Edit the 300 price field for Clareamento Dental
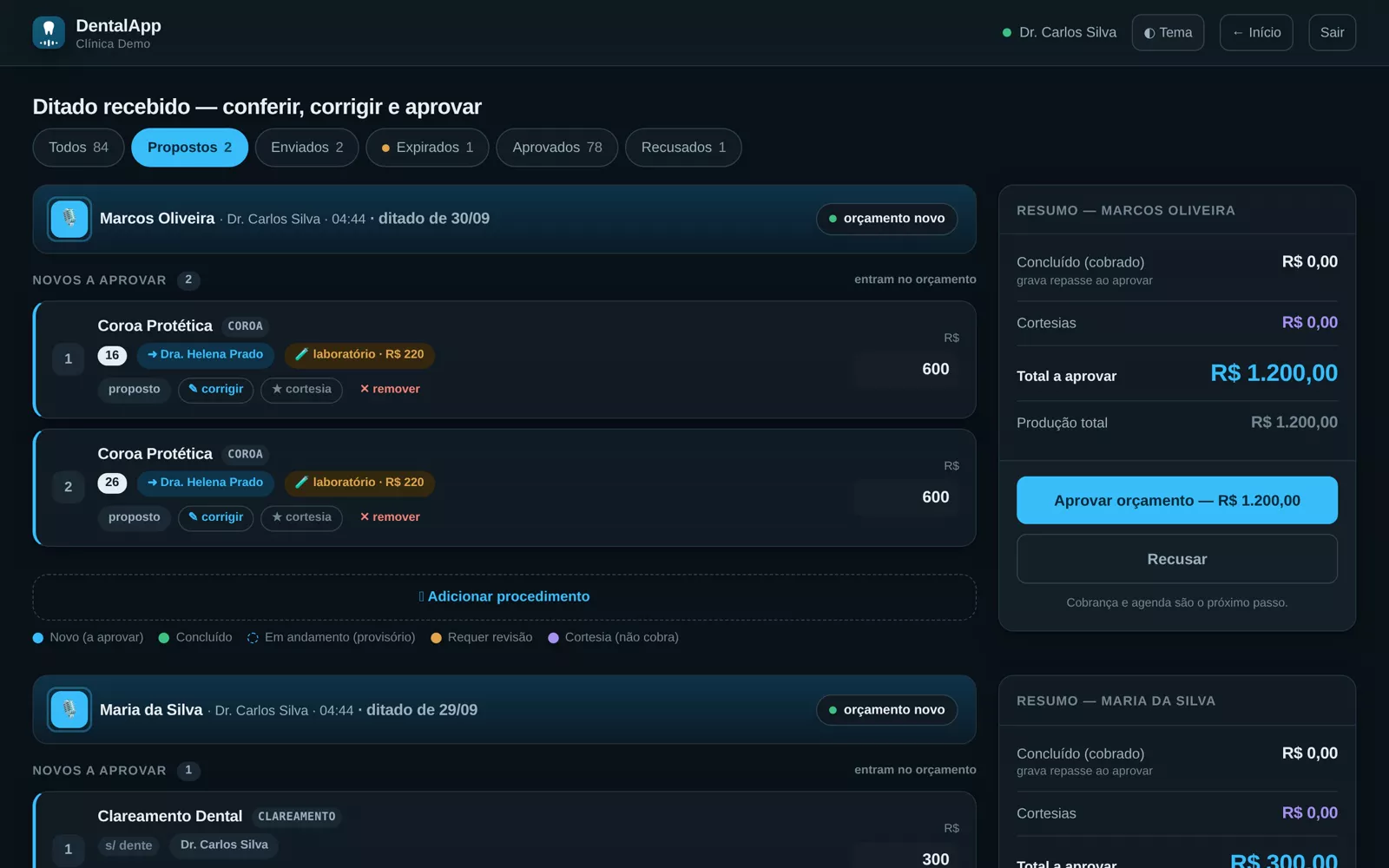1389x868 pixels. click(x=907, y=858)
